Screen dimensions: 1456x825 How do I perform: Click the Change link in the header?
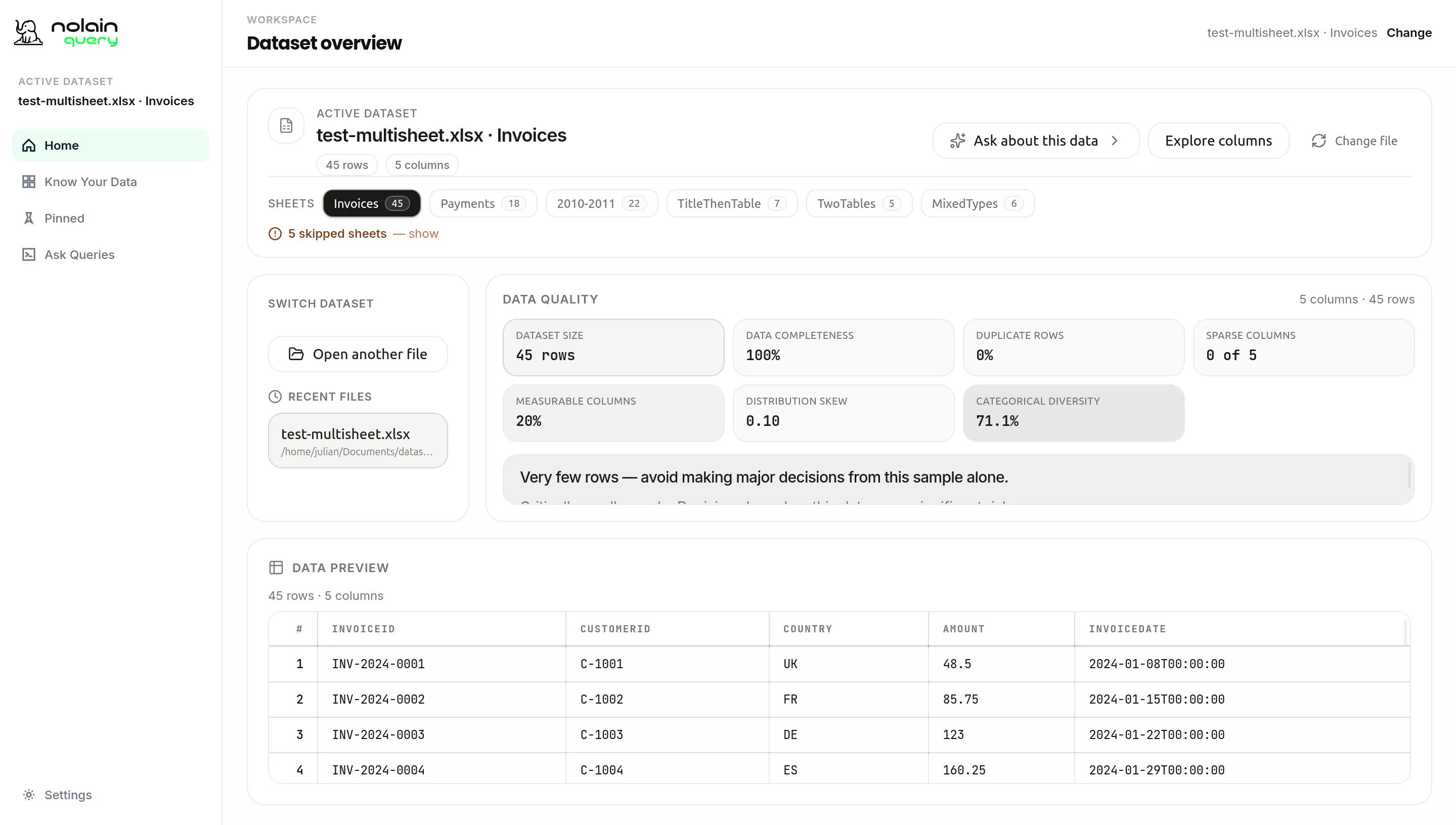tap(1409, 33)
